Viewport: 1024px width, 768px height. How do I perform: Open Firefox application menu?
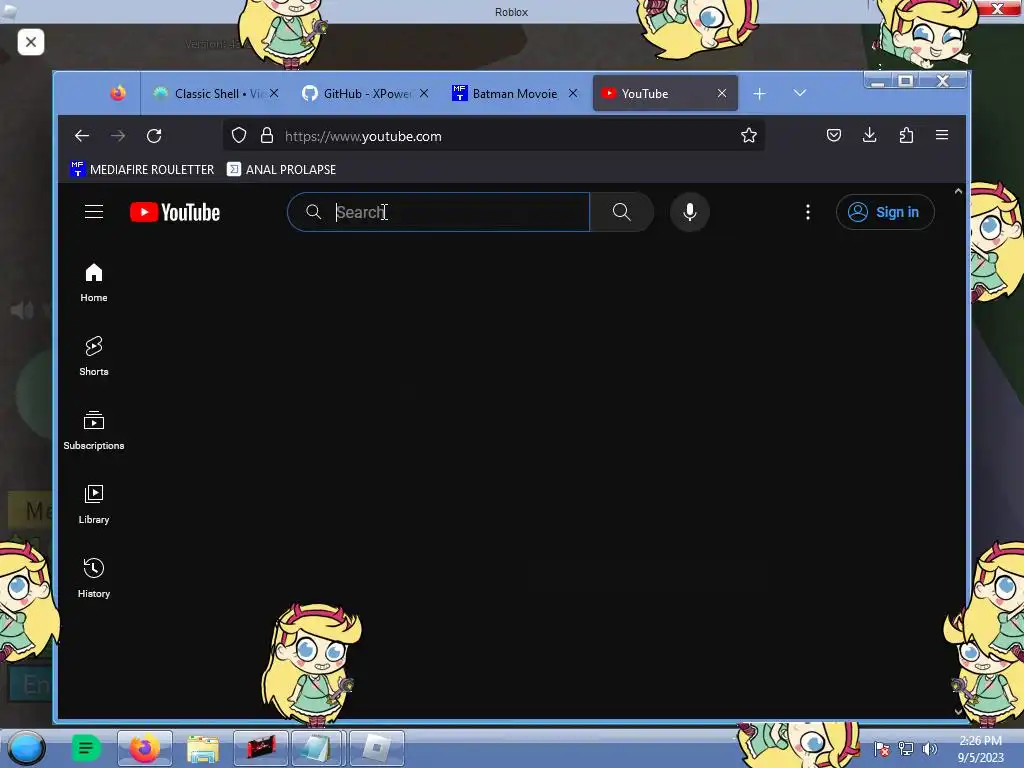pyautogui.click(x=942, y=135)
